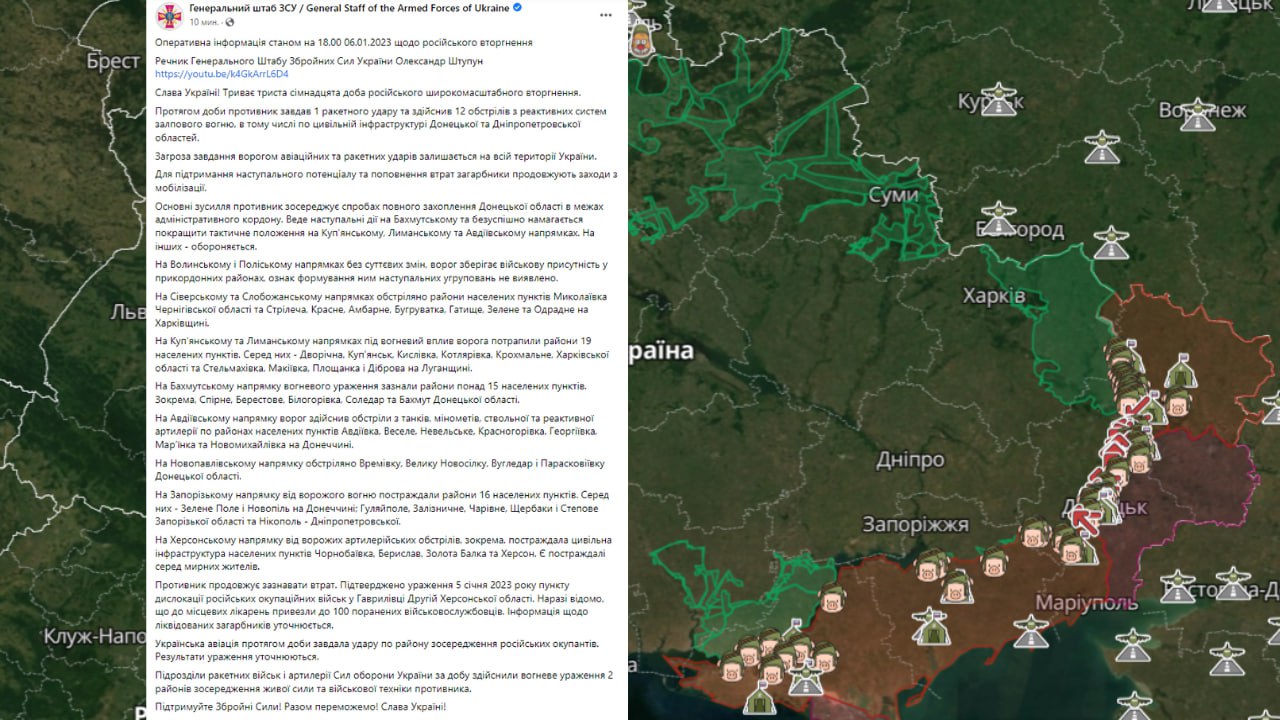
Task: Click the airfield icon right of Бєлгород
Action: point(1111,240)
